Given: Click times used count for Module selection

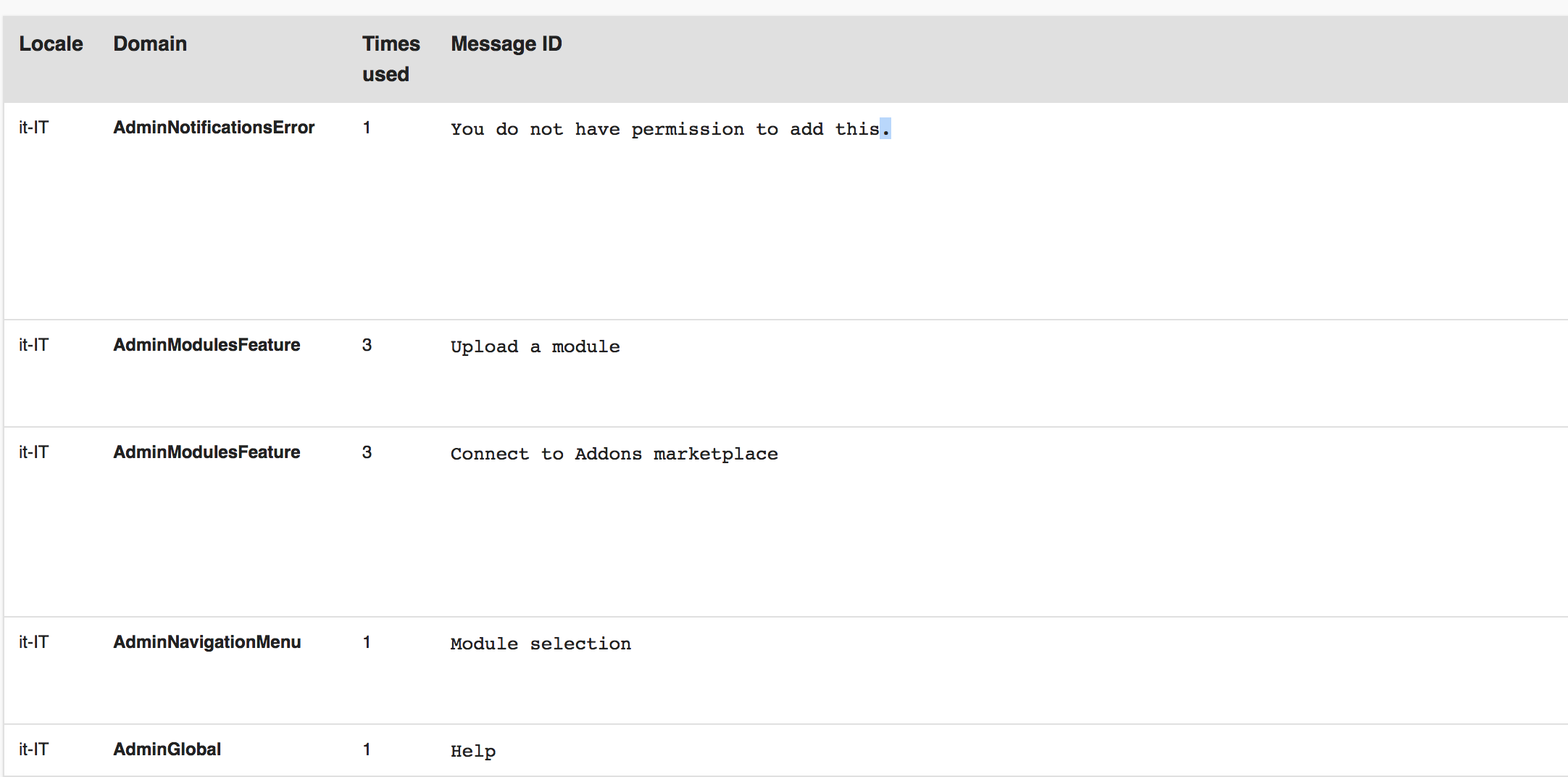Looking at the screenshot, I should pyautogui.click(x=367, y=642).
